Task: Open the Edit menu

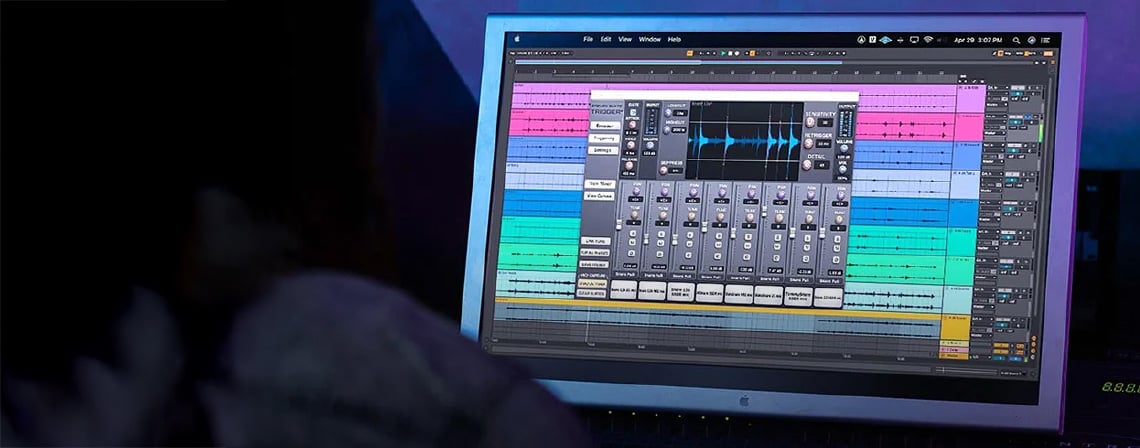Action: pyautogui.click(x=606, y=39)
